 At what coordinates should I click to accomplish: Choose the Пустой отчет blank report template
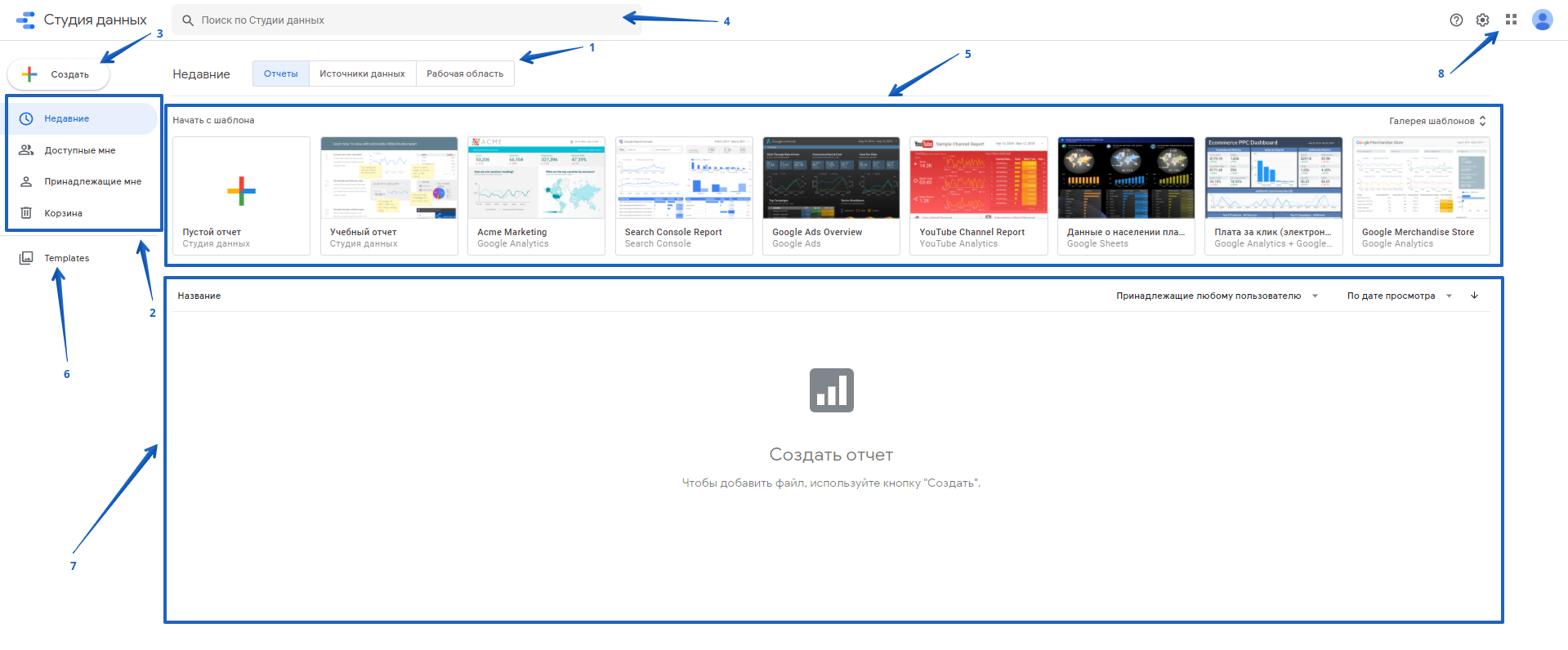pyautogui.click(x=241, y=195)
